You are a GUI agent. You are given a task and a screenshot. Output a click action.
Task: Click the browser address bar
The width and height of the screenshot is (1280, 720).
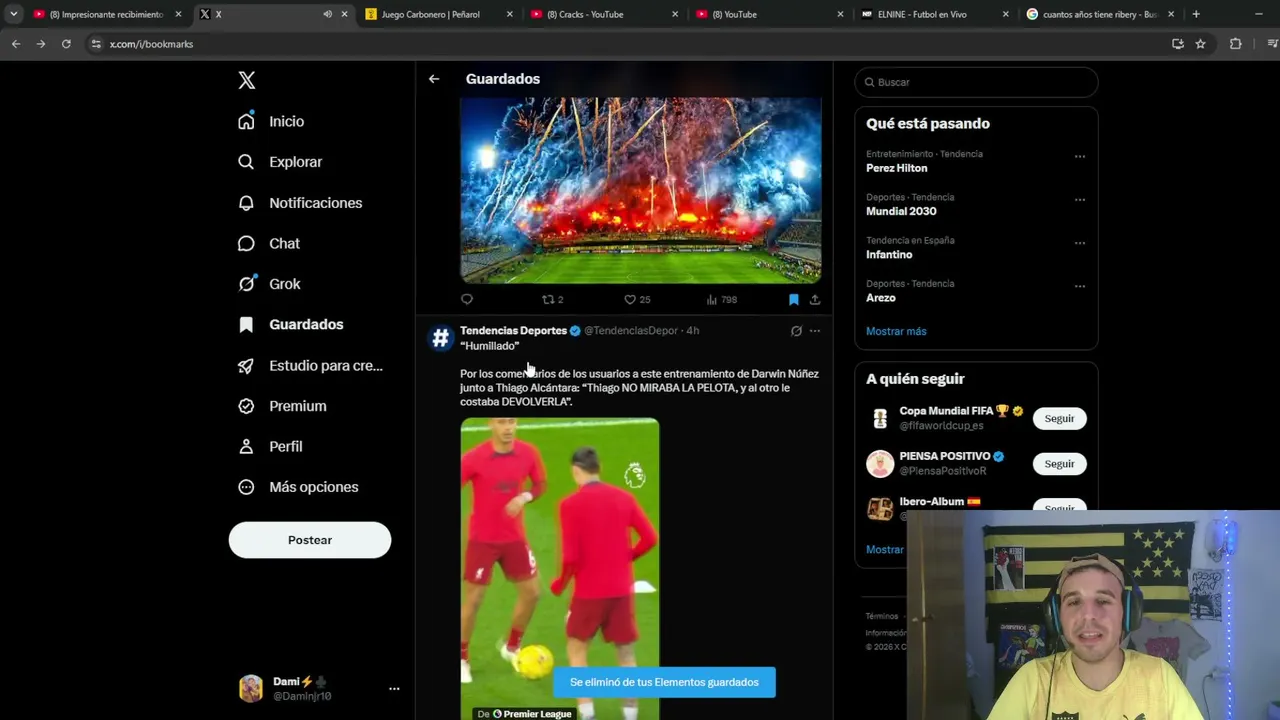coord(630,44)
